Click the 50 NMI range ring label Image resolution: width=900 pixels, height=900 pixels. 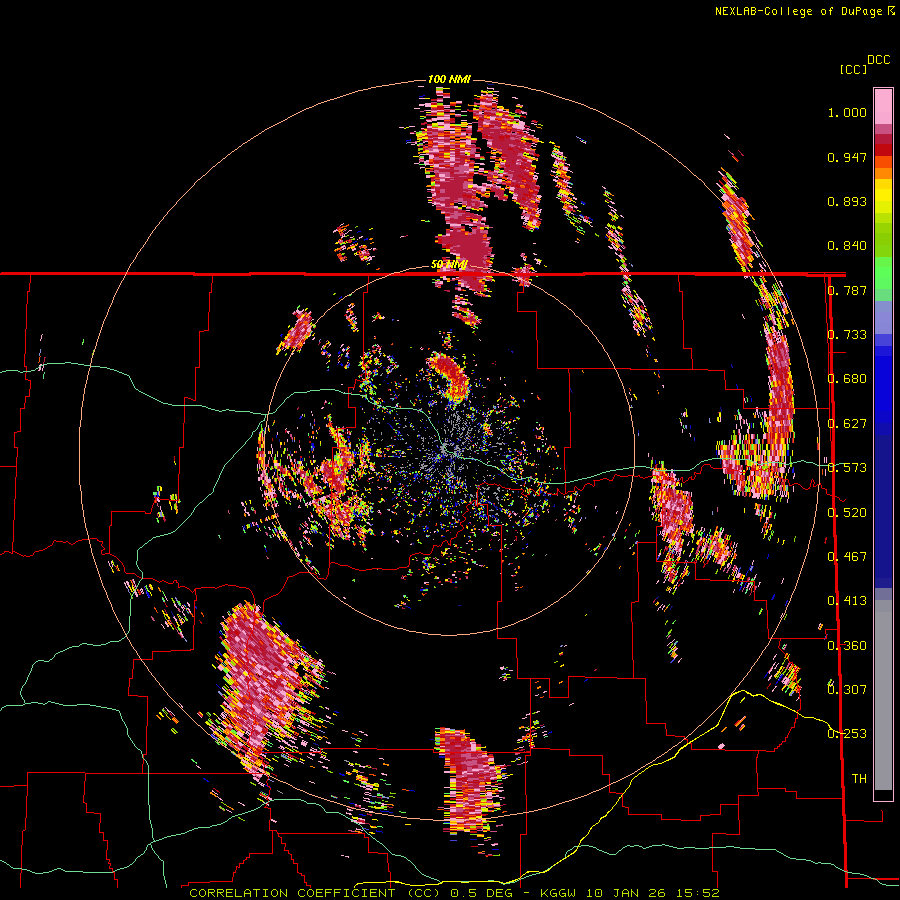coord(449,265)
